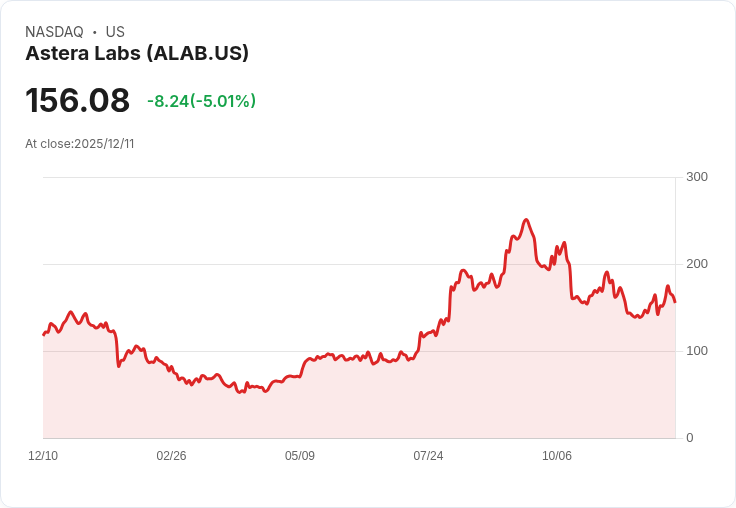Click the 02/26 x-axis date label
736x508 pixels.
tap(171, 455)
